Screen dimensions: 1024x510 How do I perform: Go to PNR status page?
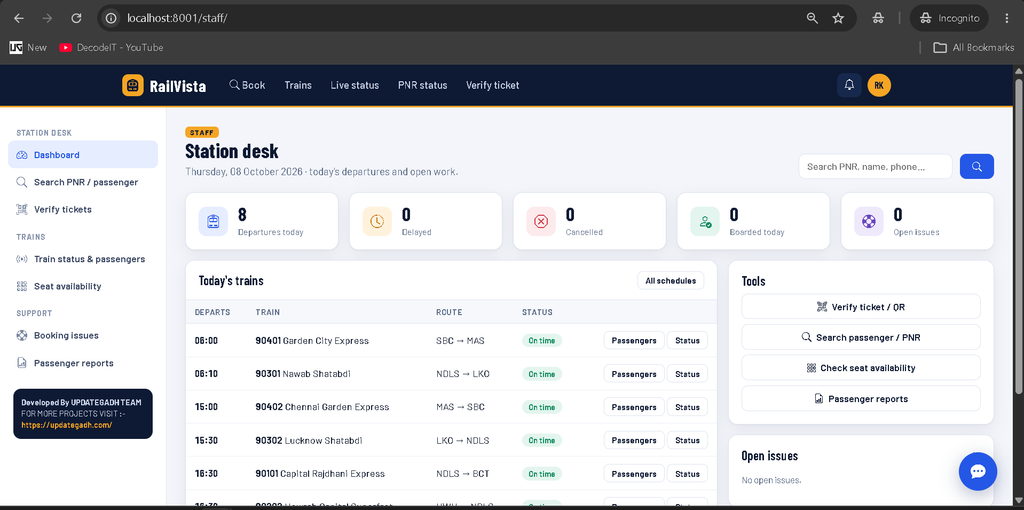tap(423, 85)
